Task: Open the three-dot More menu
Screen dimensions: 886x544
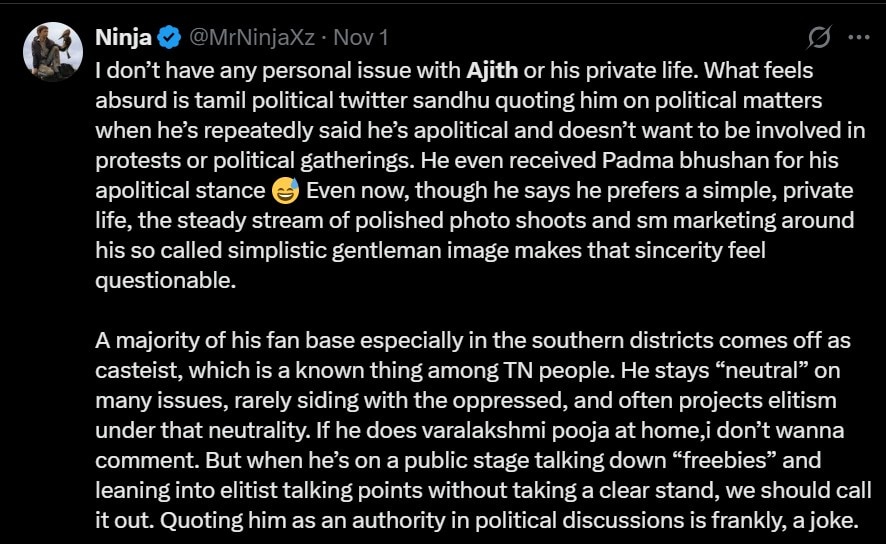Action: [858, 38]
